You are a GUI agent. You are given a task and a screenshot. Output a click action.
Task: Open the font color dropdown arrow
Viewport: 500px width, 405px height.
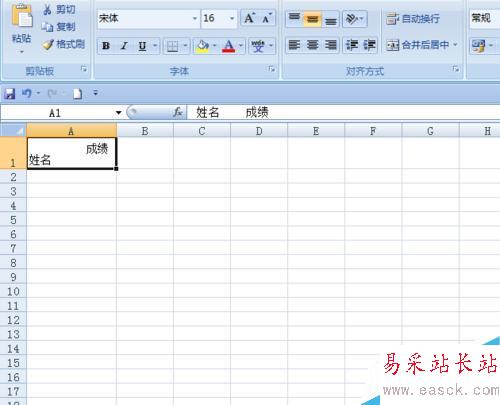(x=241, y=46)
